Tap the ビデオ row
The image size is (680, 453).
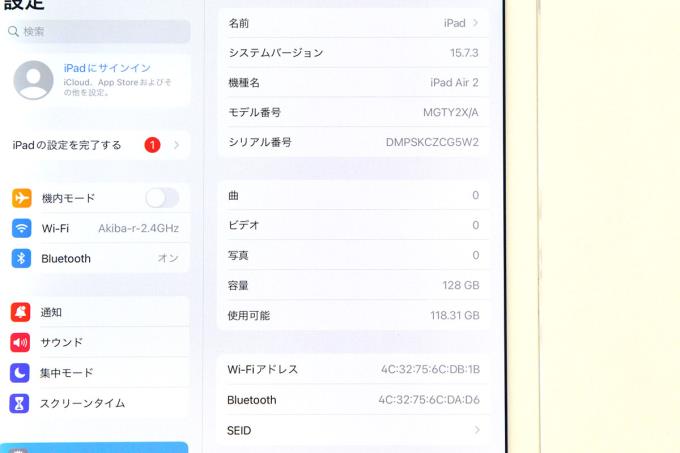353,225
